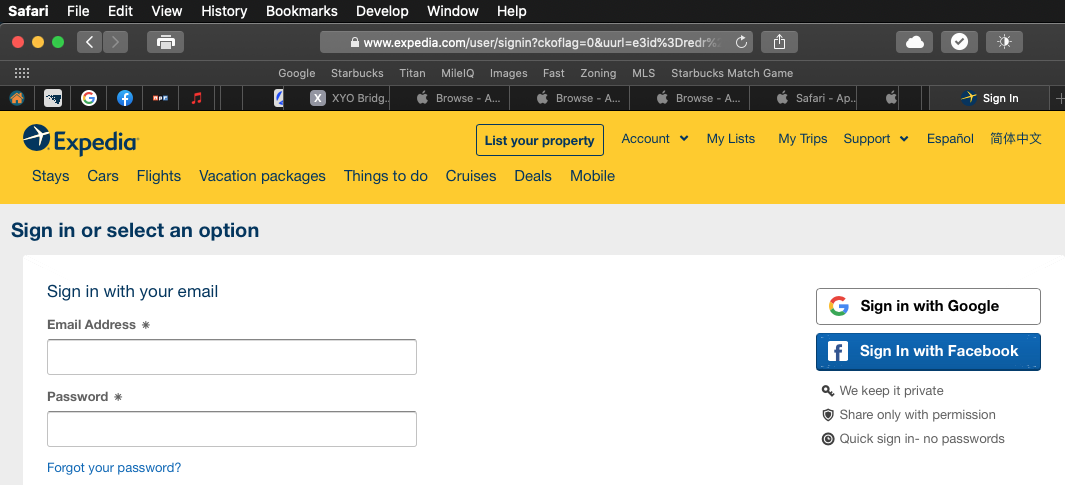Open the pinned home tab icon
Viewport: 1065px width, 485px height.
pos(17,98)
